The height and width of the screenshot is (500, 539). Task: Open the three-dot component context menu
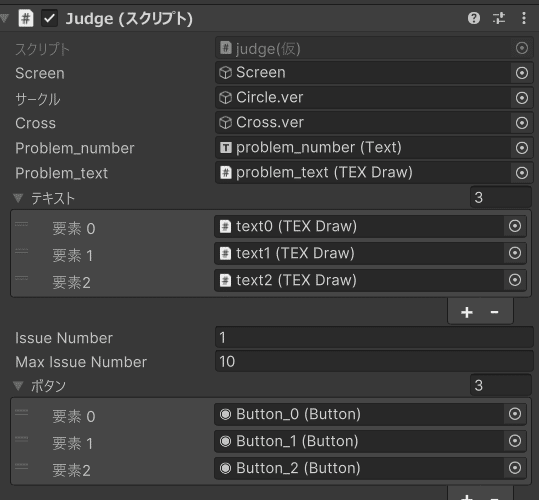[524, 18]
